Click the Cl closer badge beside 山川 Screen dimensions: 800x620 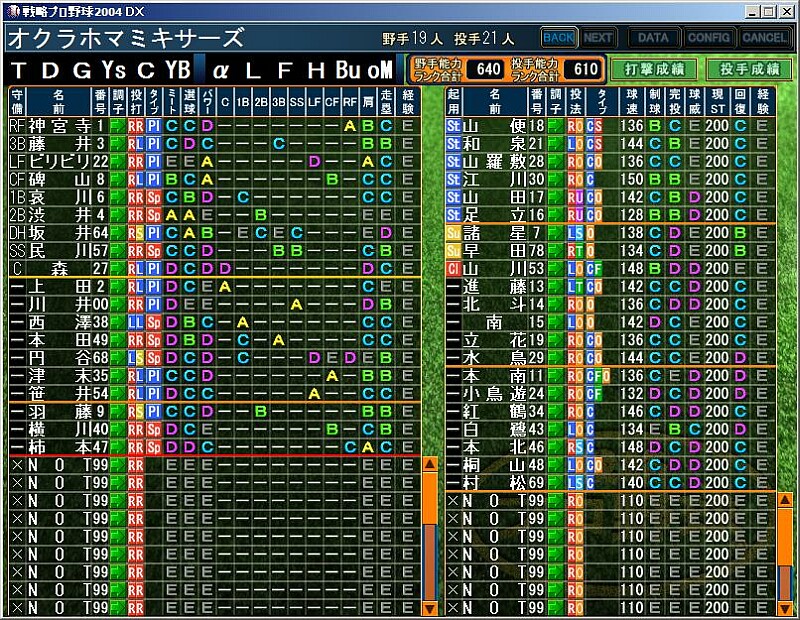pyautogui.click(x=453, y=269)
